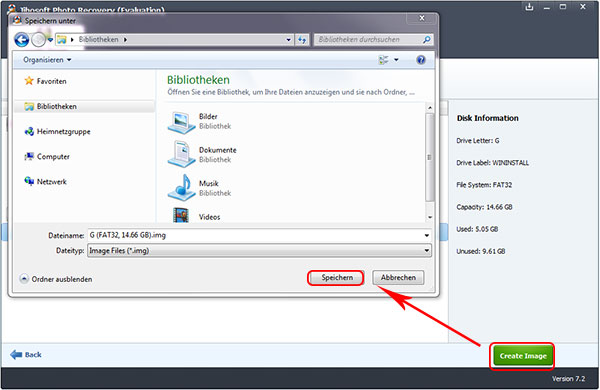The width and height of the screenshot is (600, 390).
Task: Open view options dropdown arrow
Action: (396, 60)
